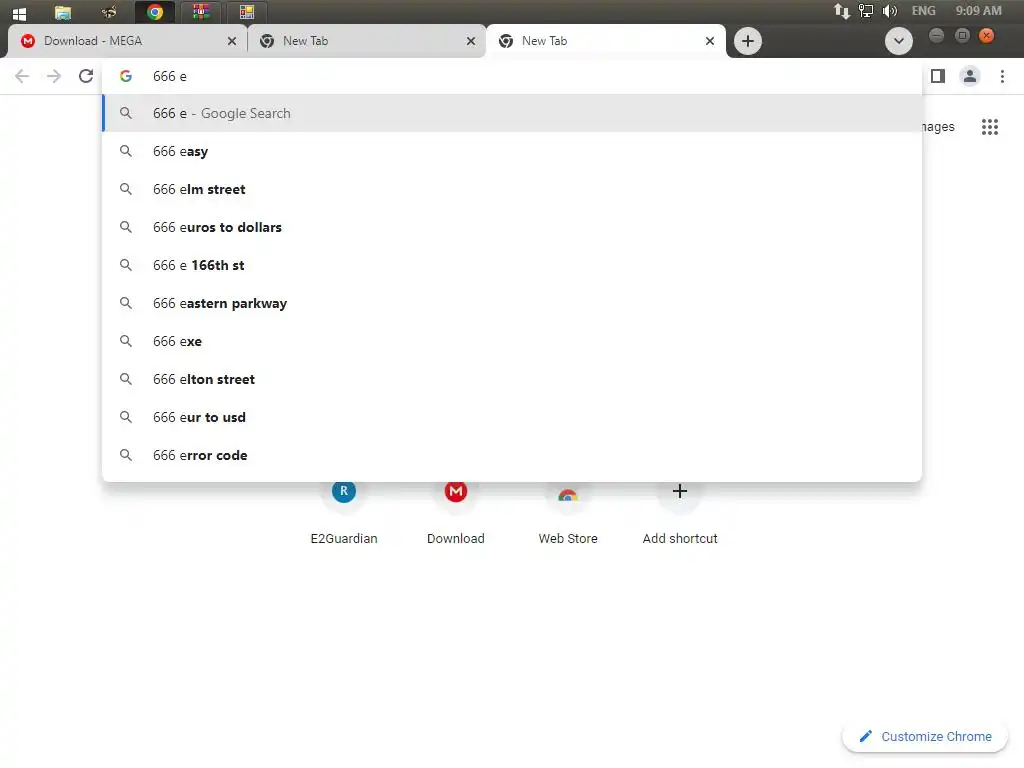Close the active rightmost New Tab

click(x=710, y=41)
